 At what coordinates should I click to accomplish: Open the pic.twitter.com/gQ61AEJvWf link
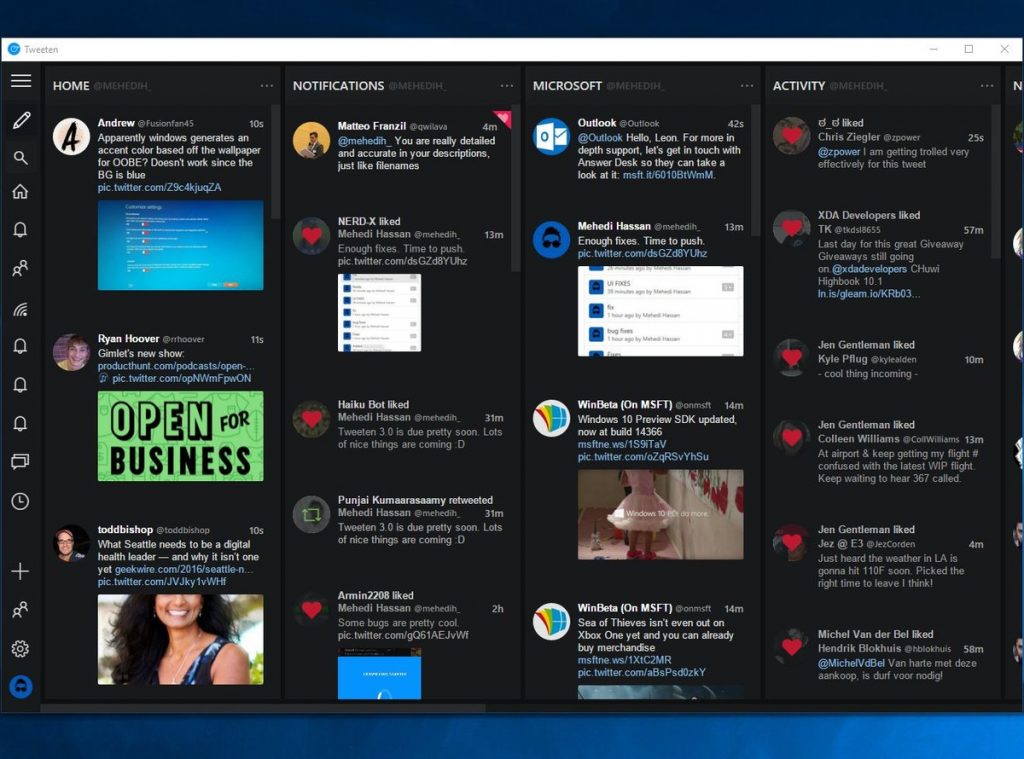pos(403,635)
